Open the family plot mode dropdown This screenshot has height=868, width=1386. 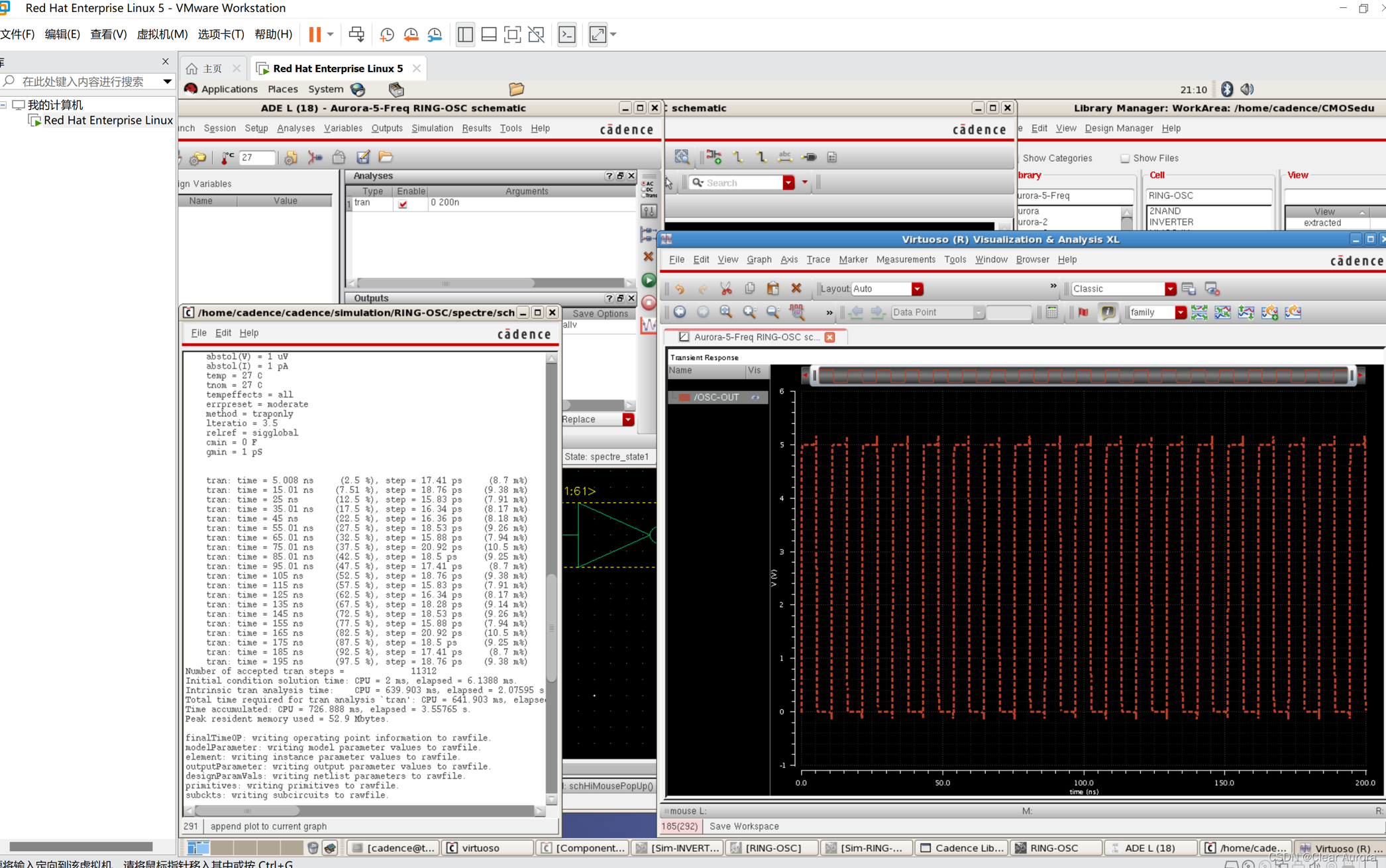[x=1180, y=312]
